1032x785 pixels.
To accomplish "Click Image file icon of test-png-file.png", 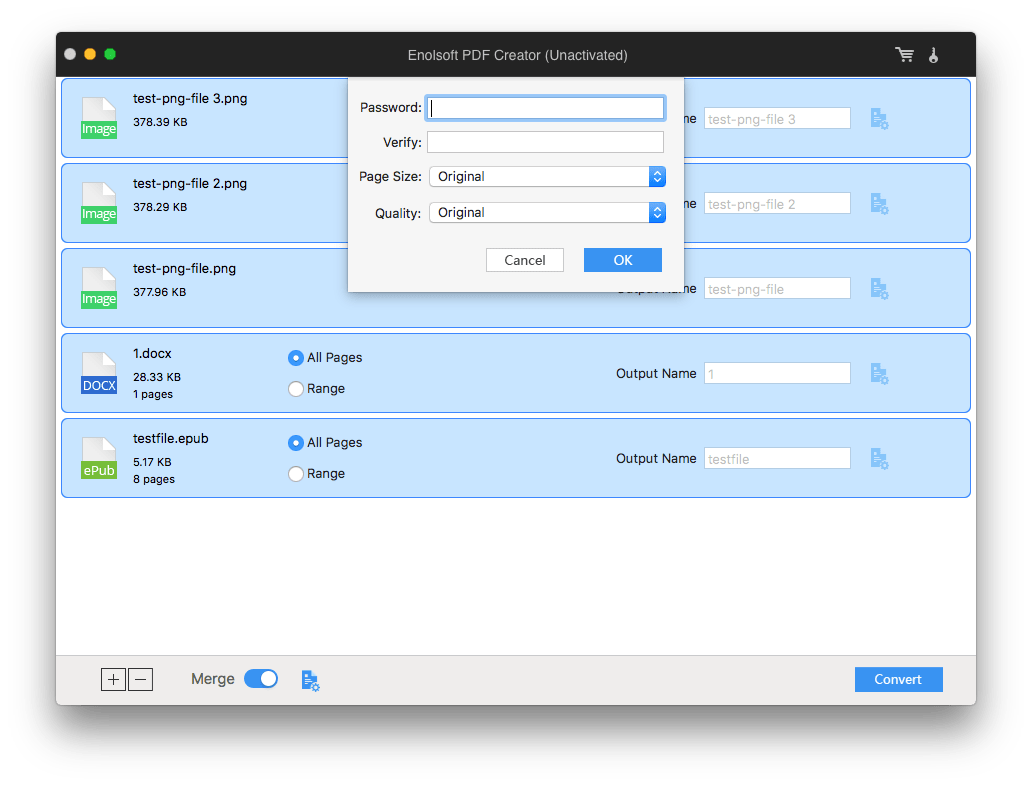I will pos(99,288).
